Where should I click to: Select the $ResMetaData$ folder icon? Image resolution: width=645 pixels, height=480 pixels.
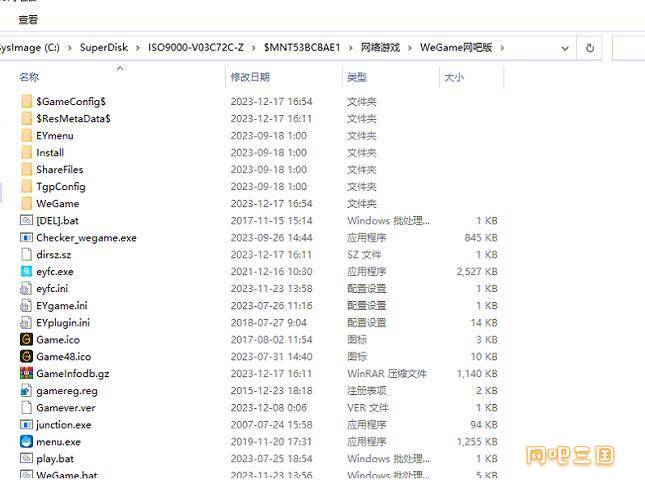[26, 118]
